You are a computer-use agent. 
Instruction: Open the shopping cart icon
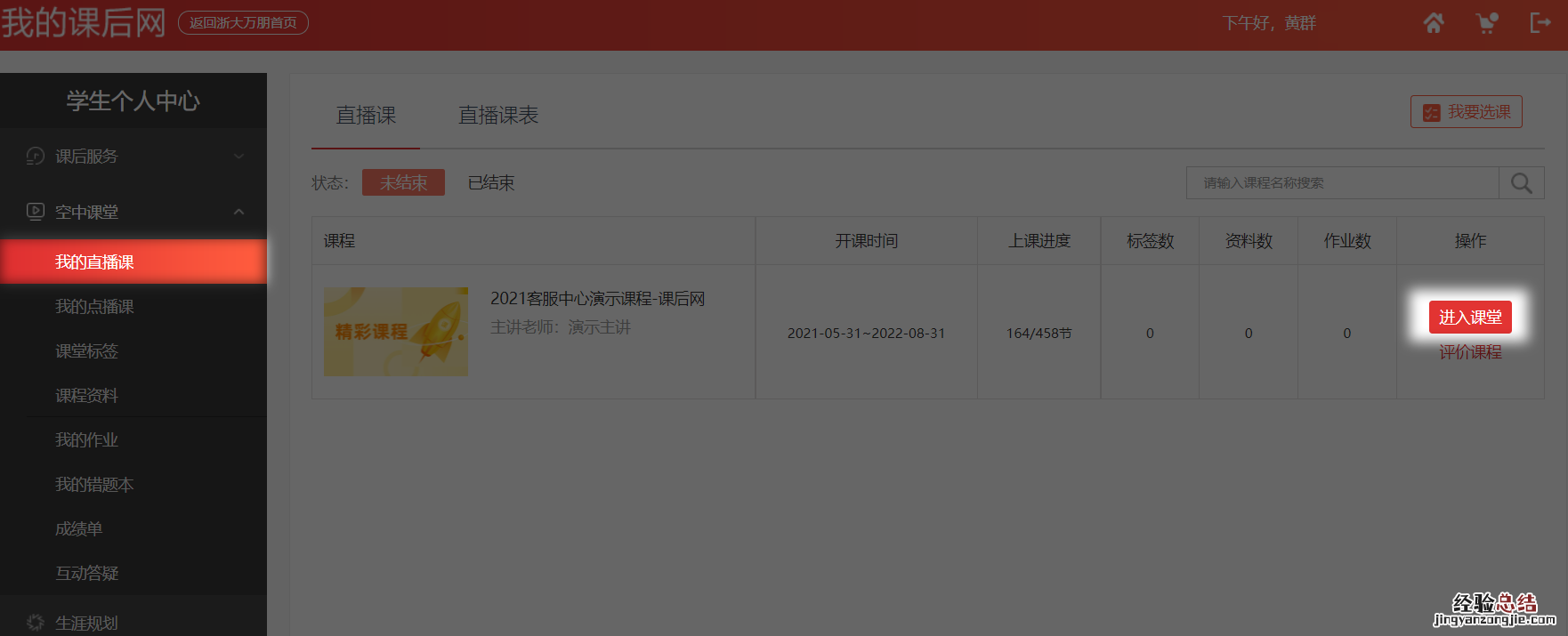pyautogui.click(x=1486, y=23)
